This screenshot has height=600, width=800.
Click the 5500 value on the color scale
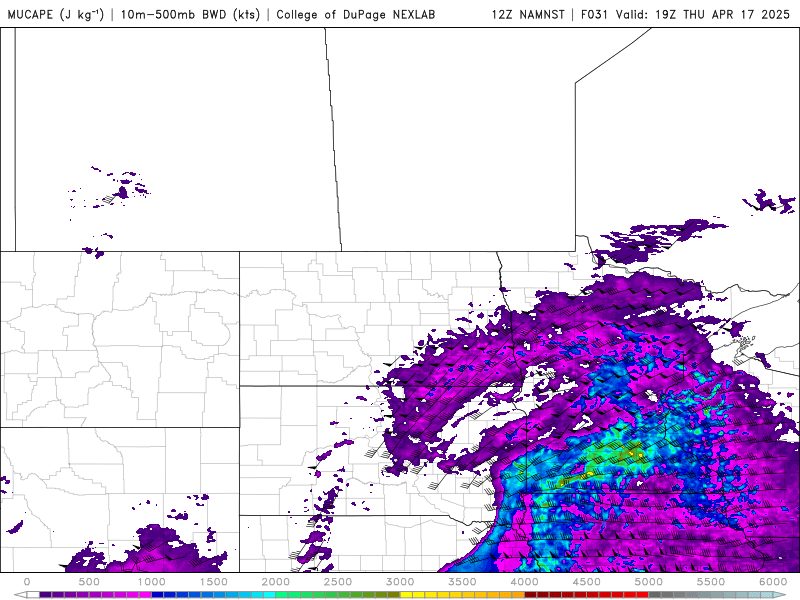tap(711, 582)
